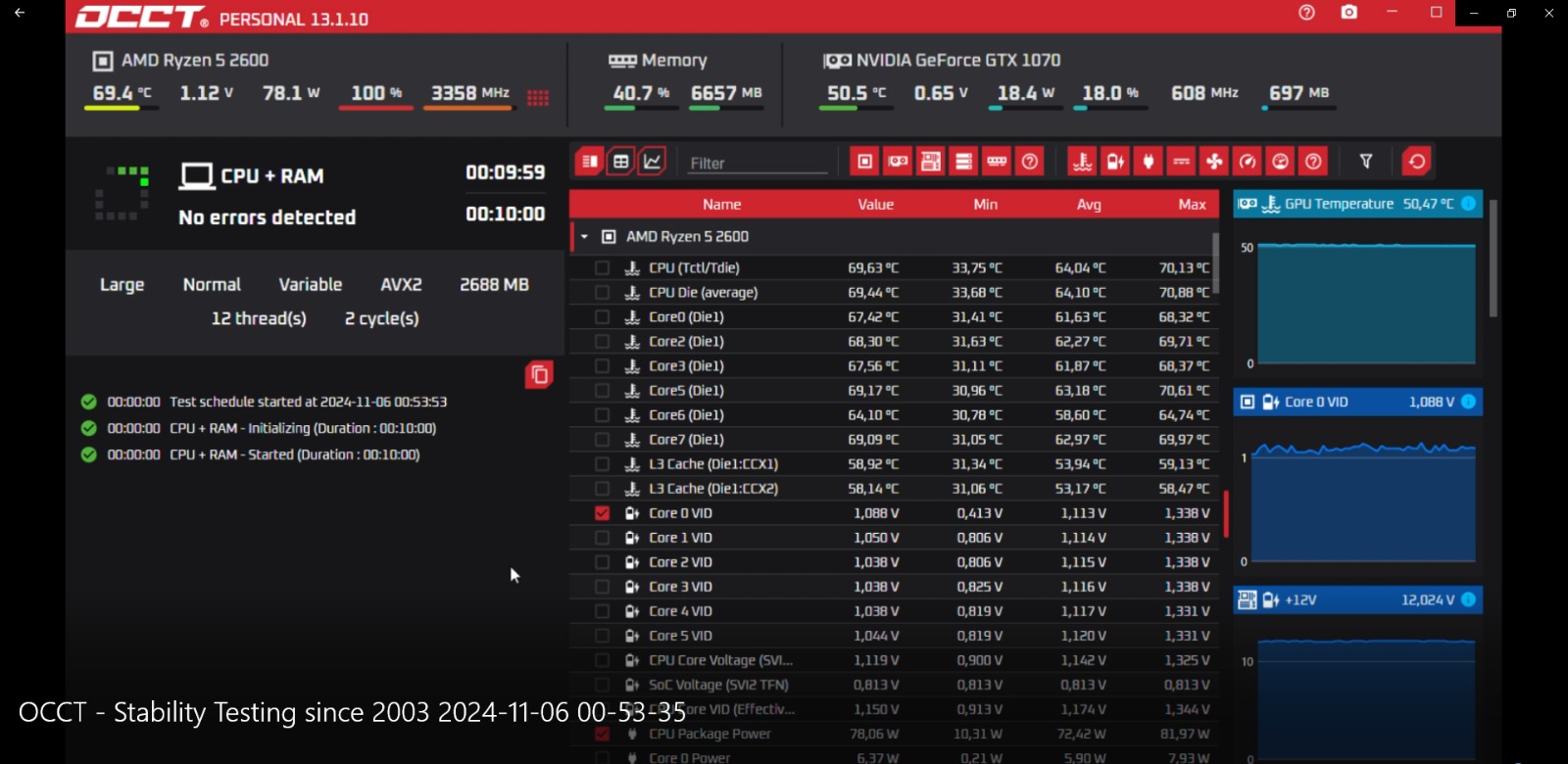
Task: Toggle the unknown-type filter before the funnel
Action: [x=1314, y=162]
